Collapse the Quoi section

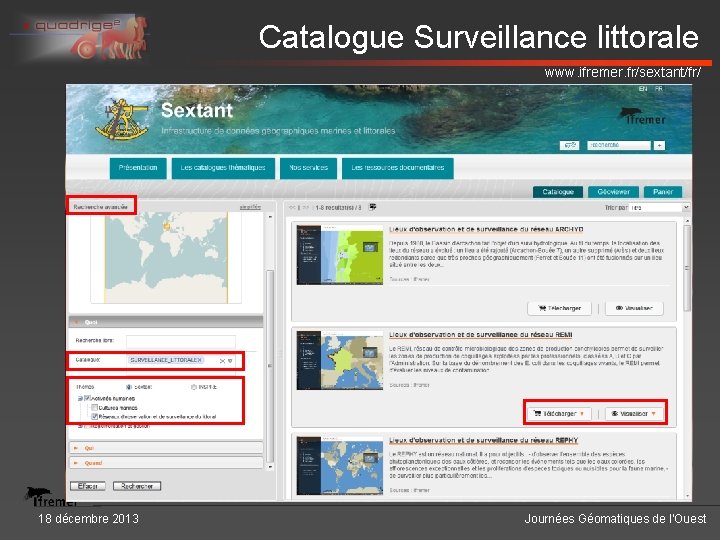166,322
